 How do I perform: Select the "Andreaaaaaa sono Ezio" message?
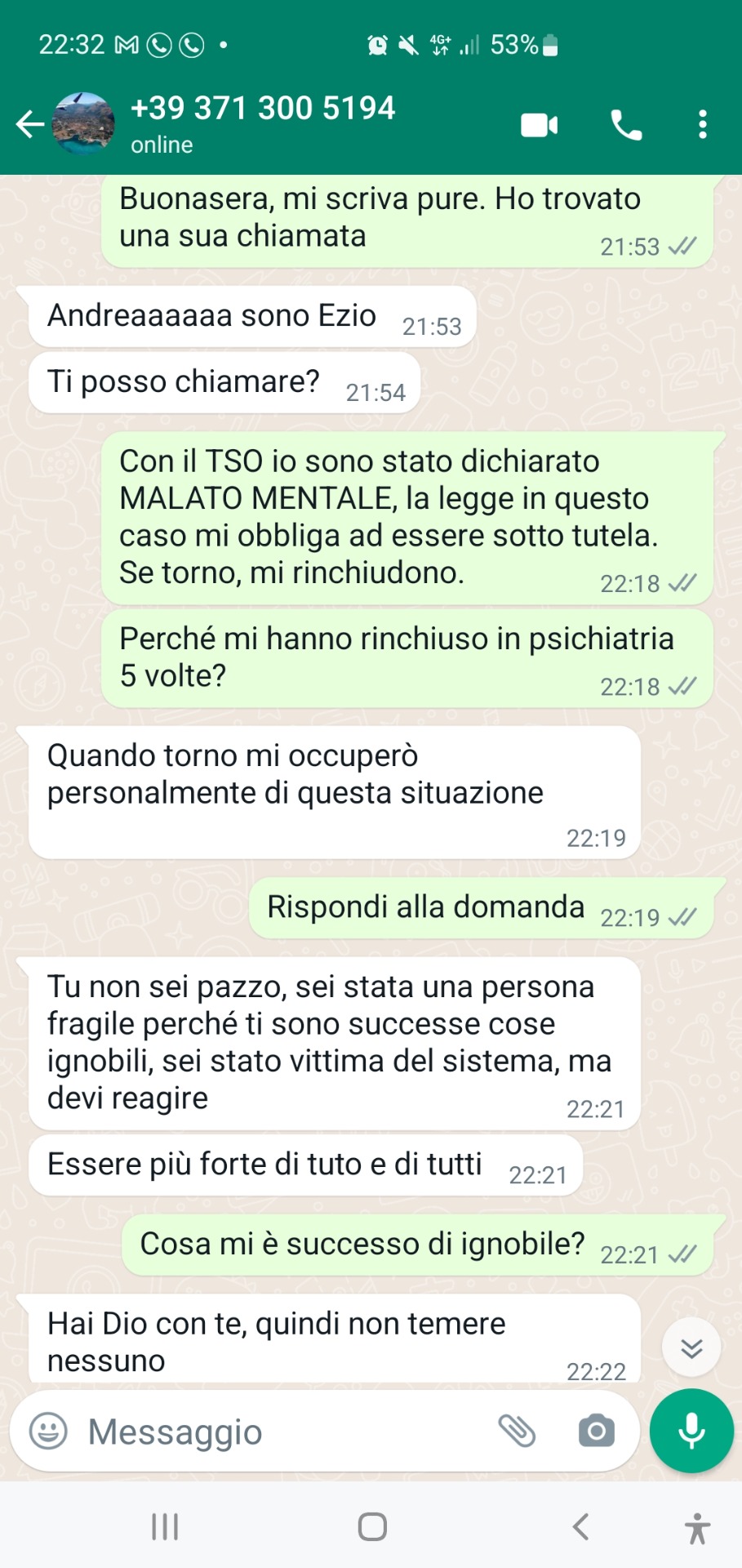pos(252,316)
